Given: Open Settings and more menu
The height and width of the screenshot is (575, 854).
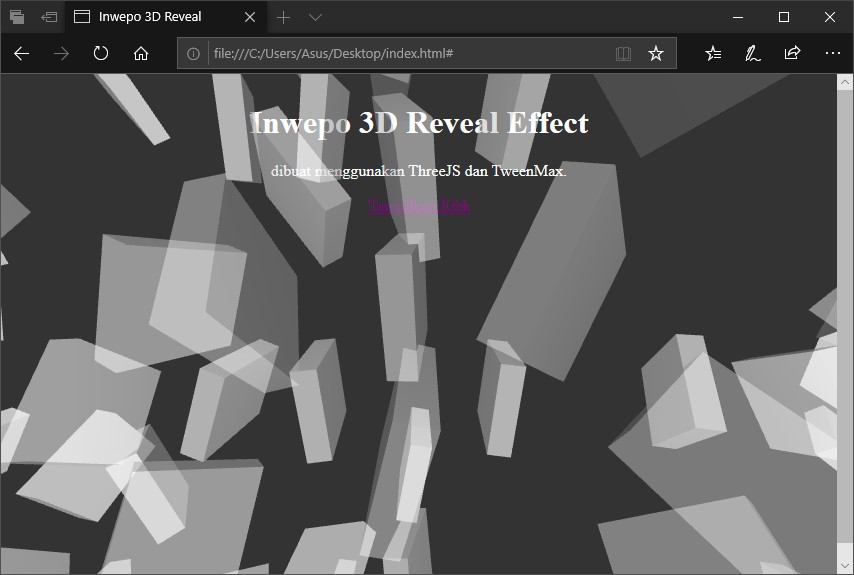Looking at the screenshot, I should [832, 53].
